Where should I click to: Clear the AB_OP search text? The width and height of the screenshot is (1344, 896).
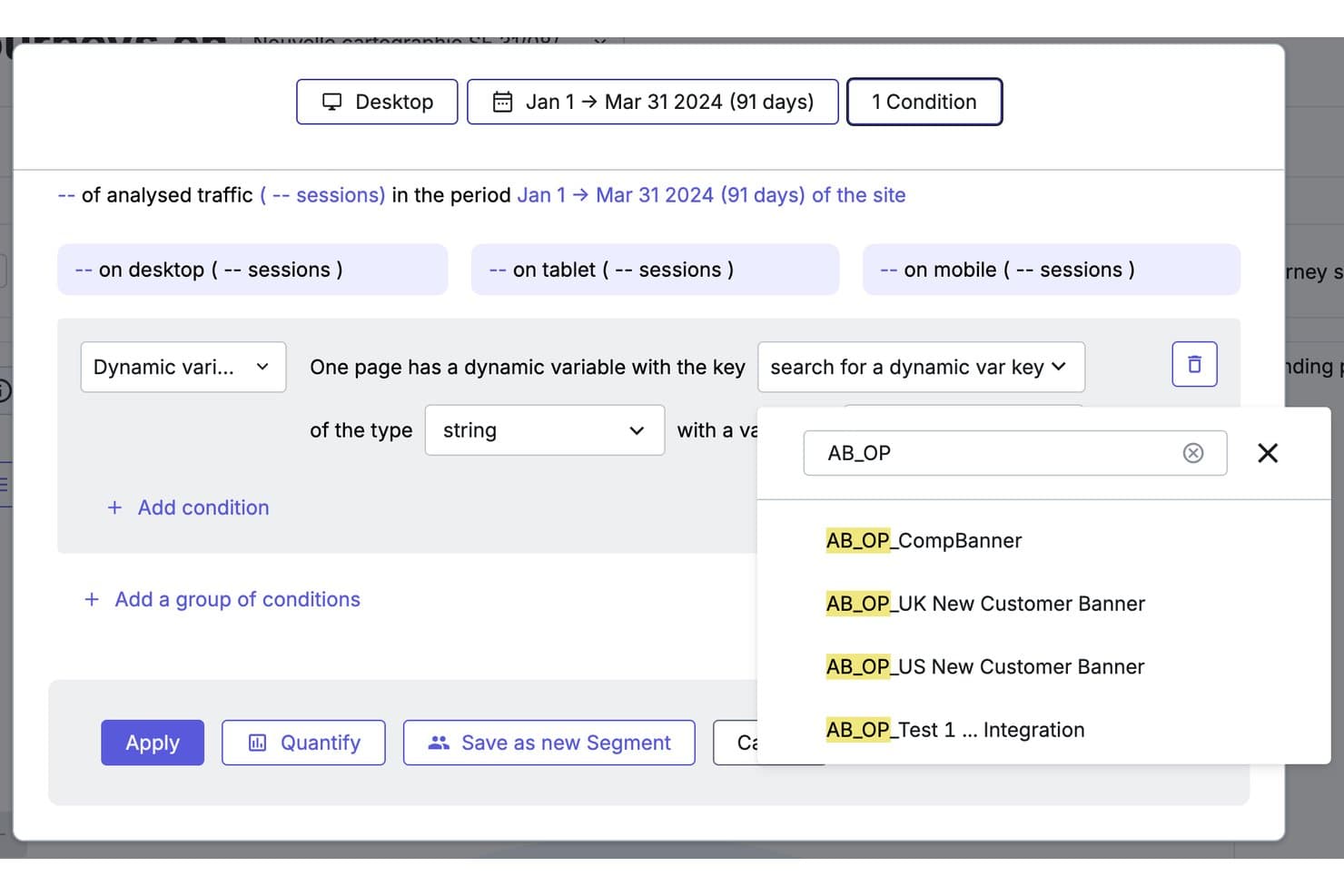[1193, 453]
